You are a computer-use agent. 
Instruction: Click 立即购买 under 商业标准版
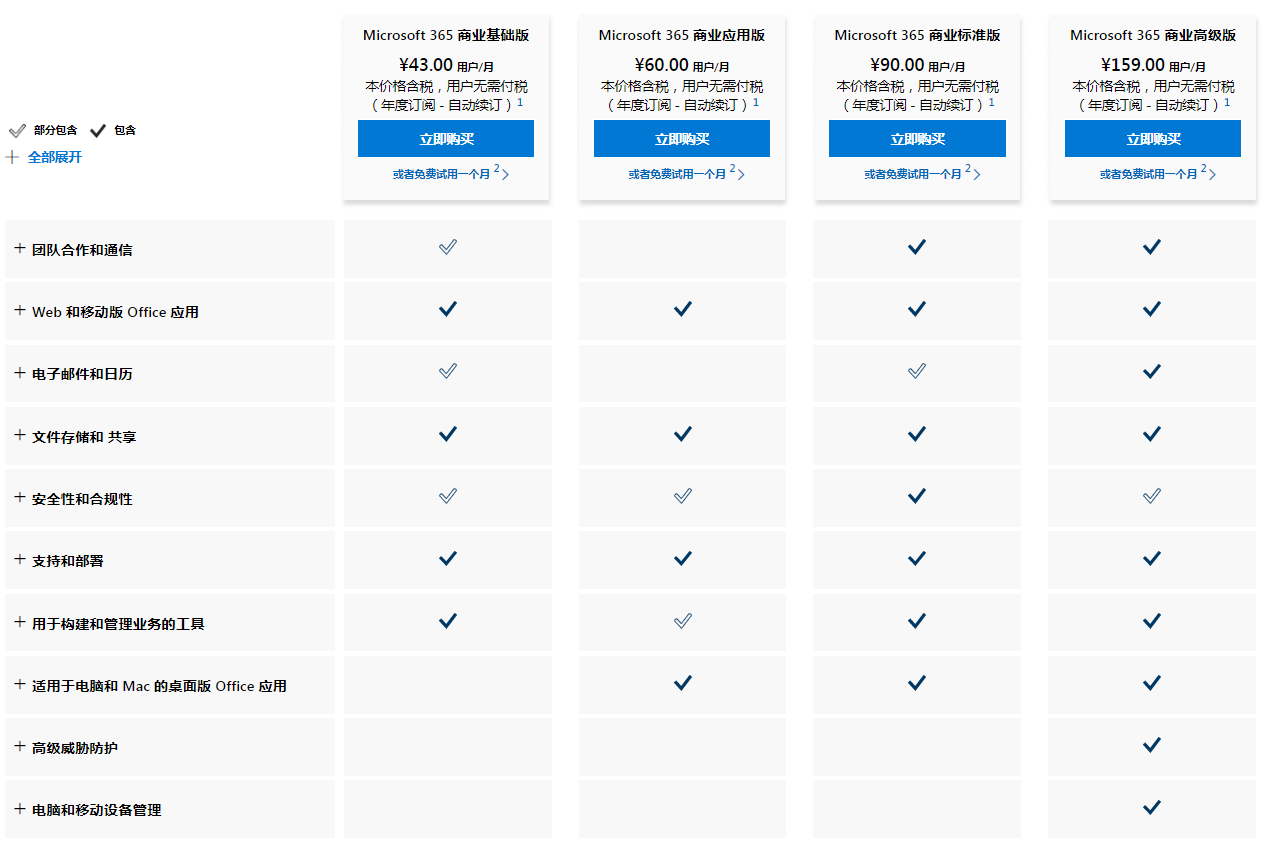pyautogui.click(x=917, y=139)
